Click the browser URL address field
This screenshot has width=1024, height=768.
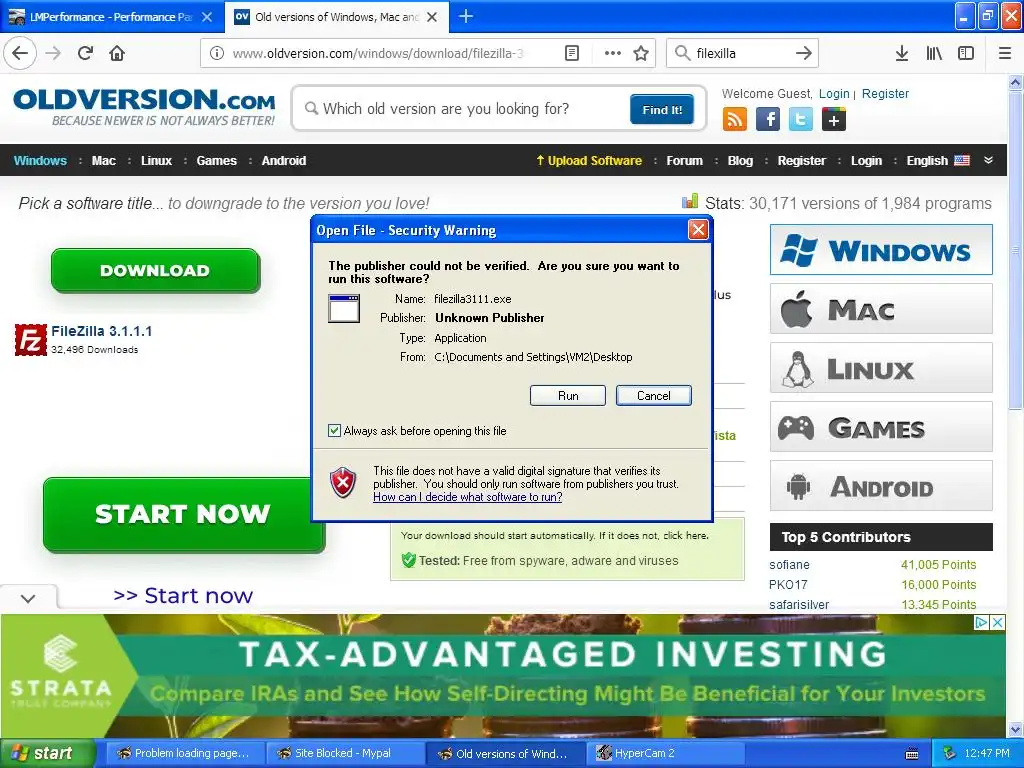[x=379, y=53]
